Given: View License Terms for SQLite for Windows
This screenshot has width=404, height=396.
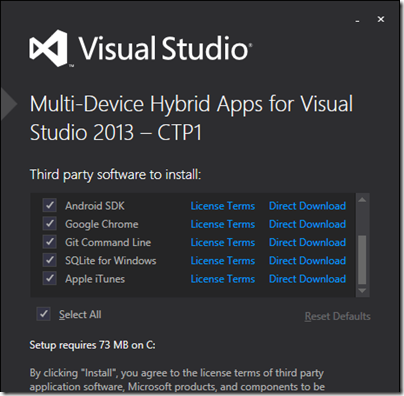Looking at the screenshot, I should pyautogui.click(x=223, y=260).
